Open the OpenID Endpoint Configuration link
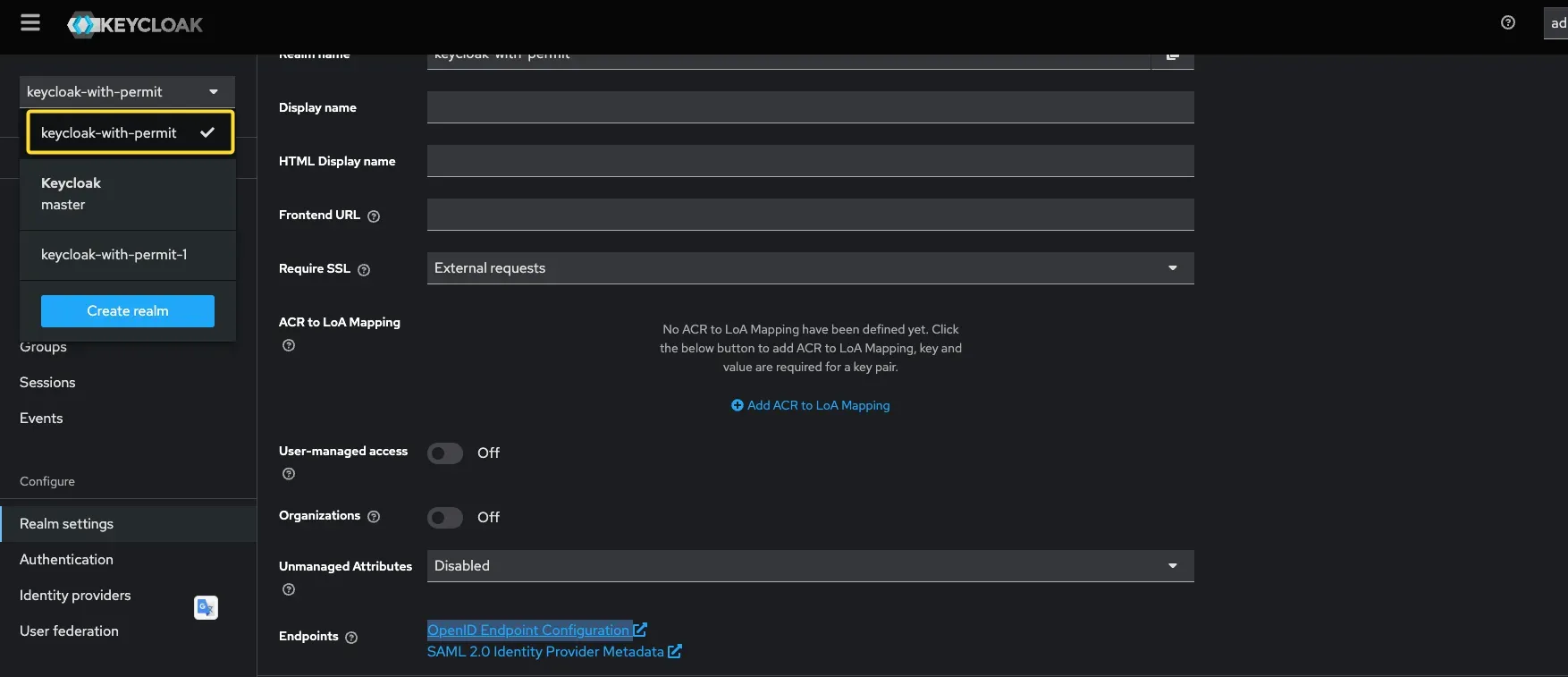1568x677 pixels. coord(528,630)
